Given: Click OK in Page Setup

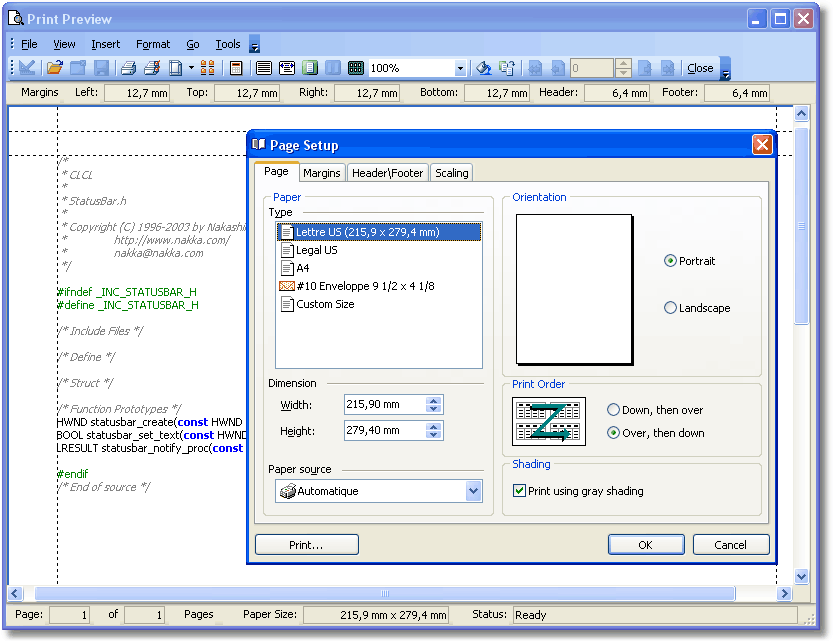Looking at the screenshot, I should coord(646,545).
